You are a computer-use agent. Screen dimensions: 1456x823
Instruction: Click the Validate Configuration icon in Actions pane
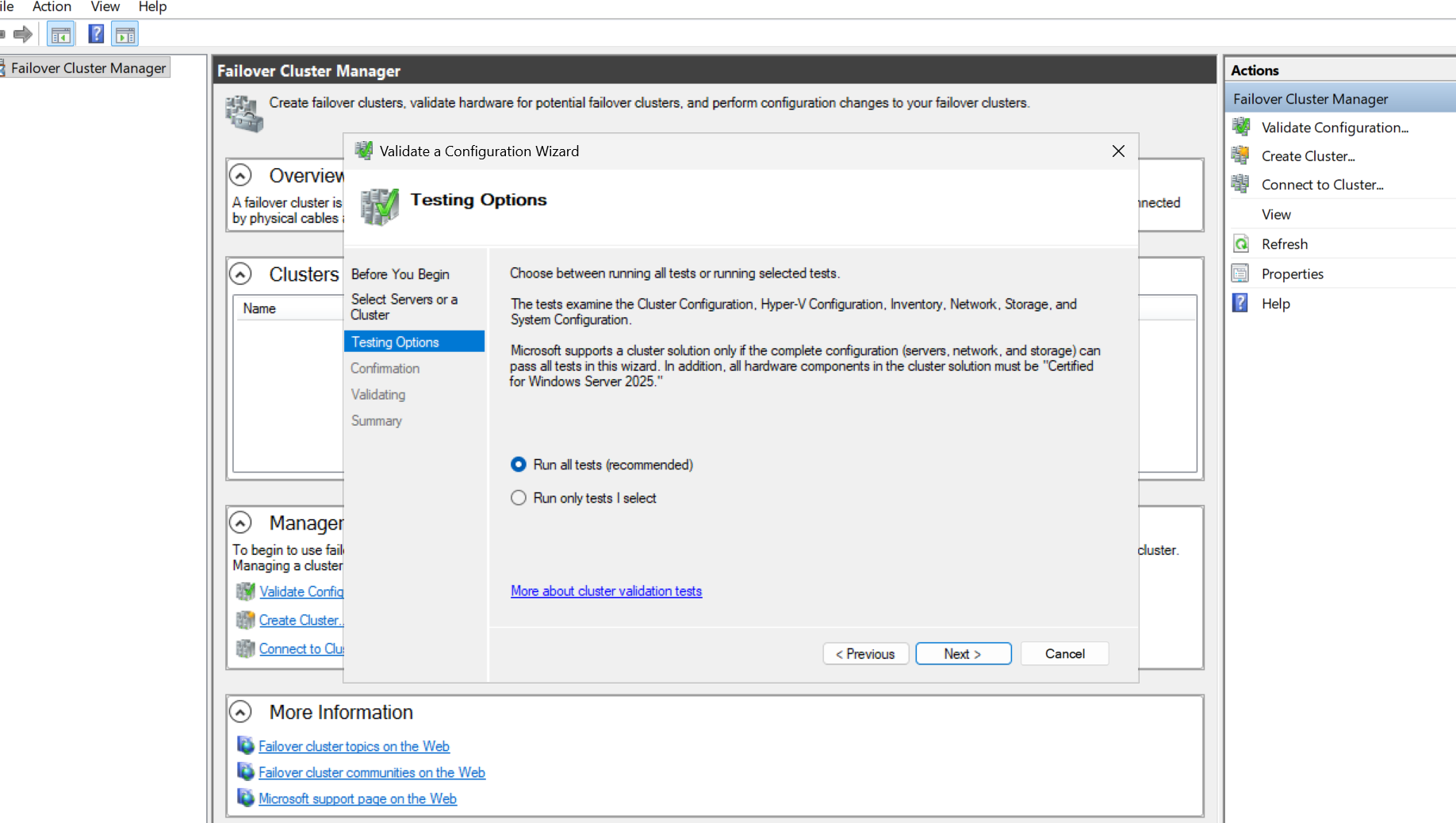pyautogui.click(x=1241, y=127)
